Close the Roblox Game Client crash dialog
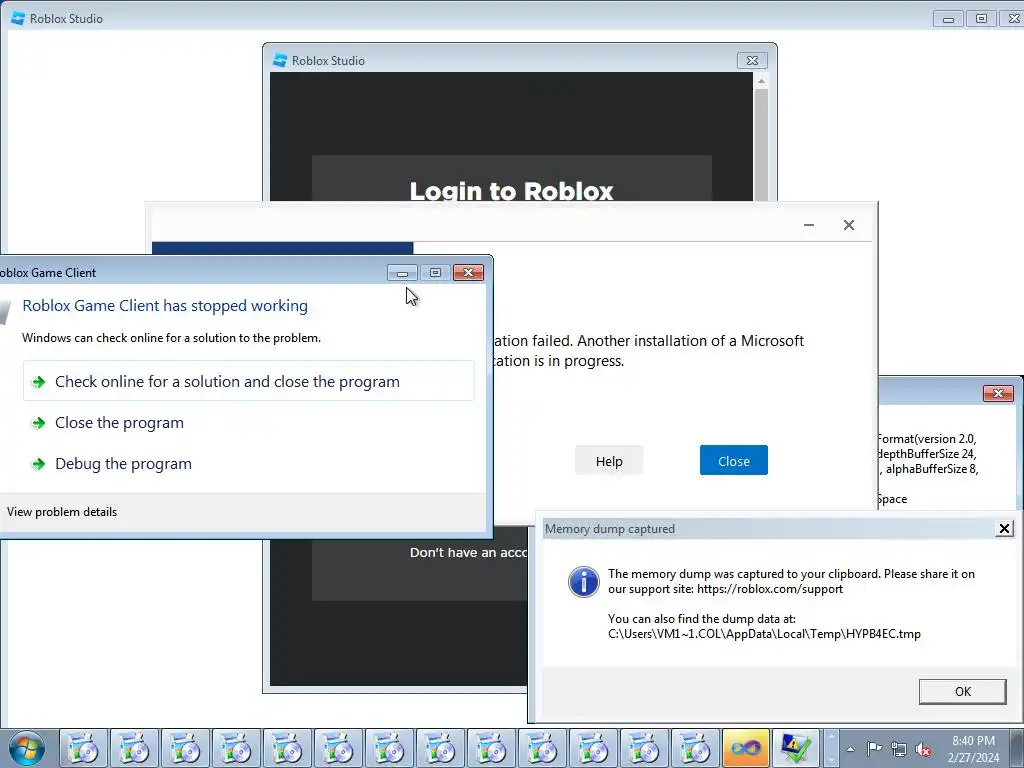 coord(469,272)
